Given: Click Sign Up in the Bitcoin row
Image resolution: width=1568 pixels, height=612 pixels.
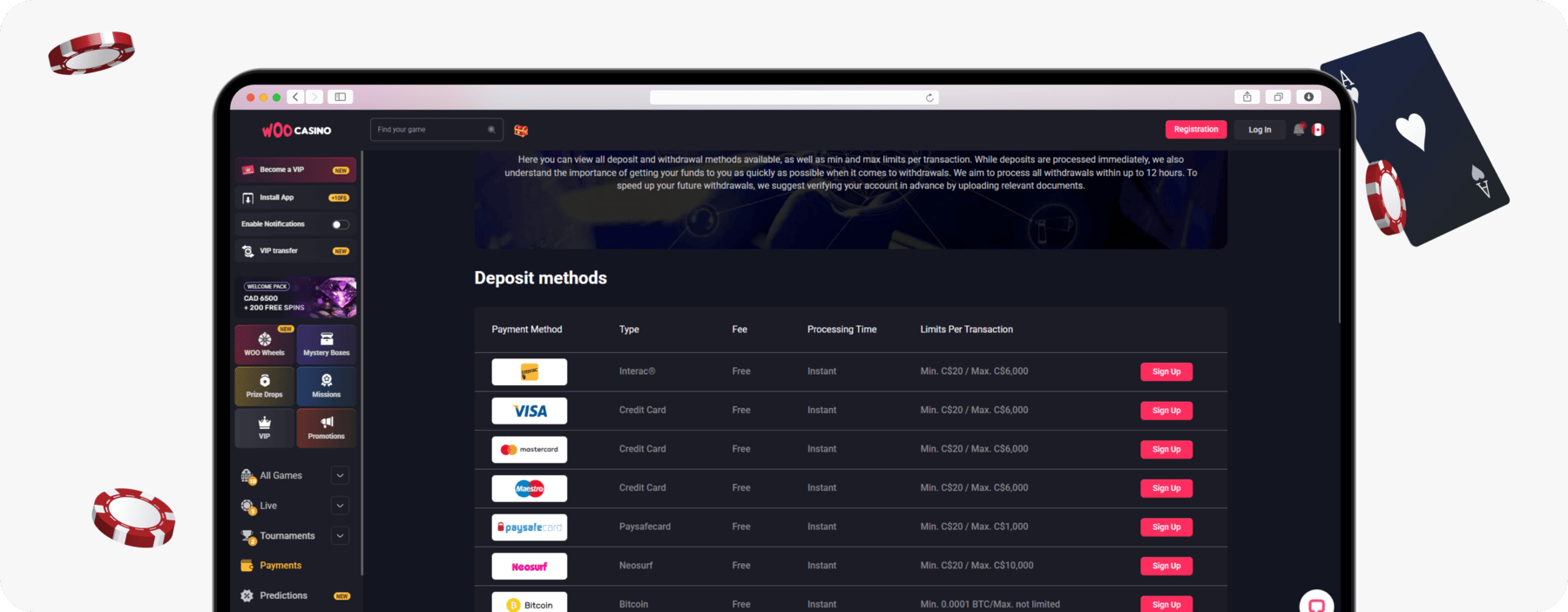Looking at the screenshot, I should (x=1166, y=604).
